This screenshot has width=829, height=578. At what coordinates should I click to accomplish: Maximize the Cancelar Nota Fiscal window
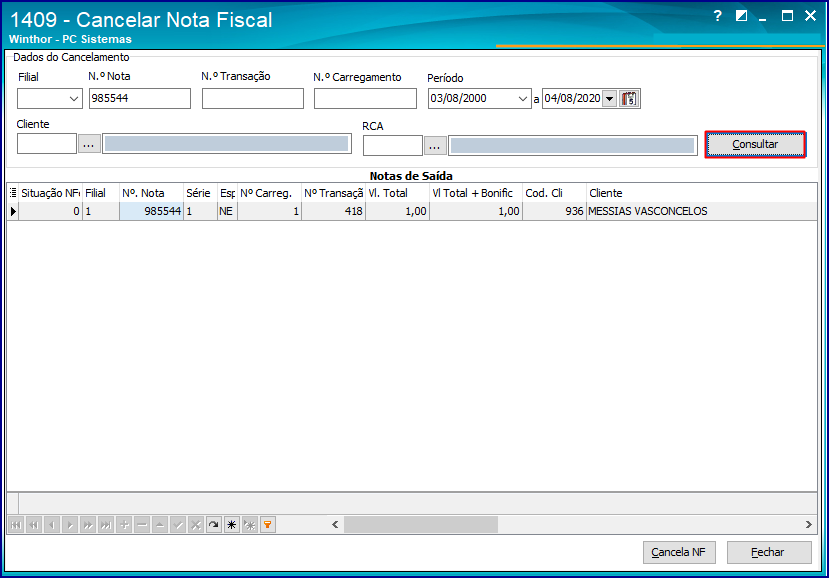point(787,16)
